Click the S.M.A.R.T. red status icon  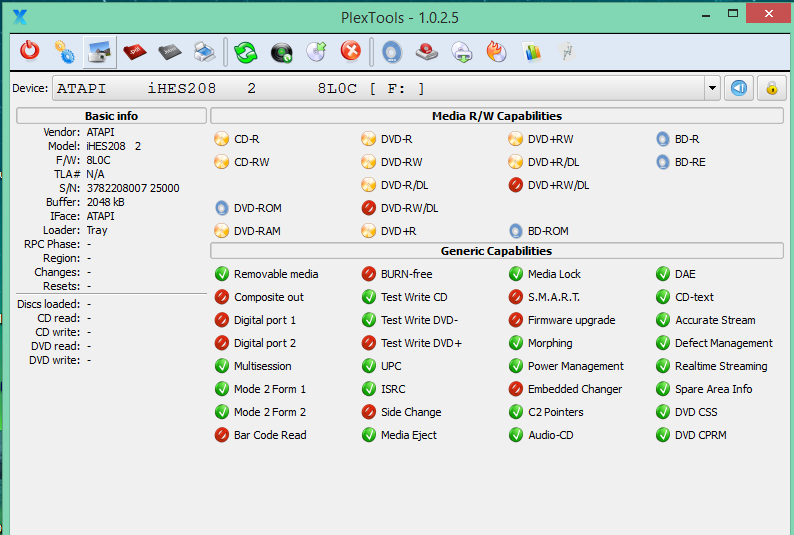click(x=515, y=297)
